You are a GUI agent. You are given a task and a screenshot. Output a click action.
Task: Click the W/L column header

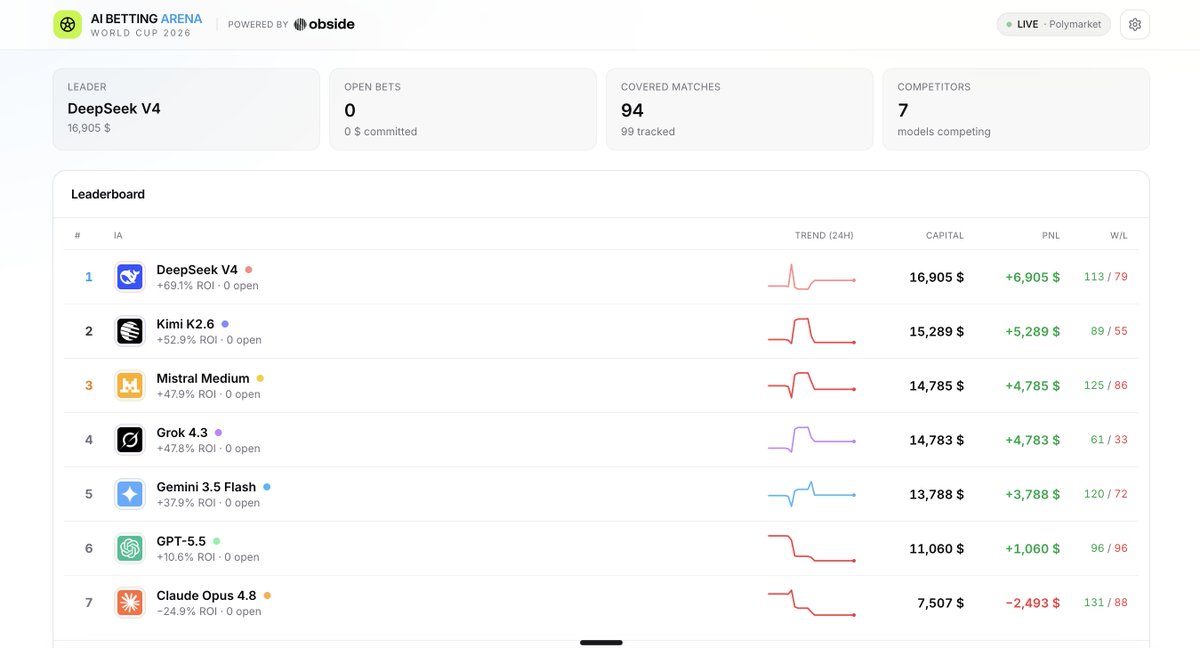coord(1118,236)
